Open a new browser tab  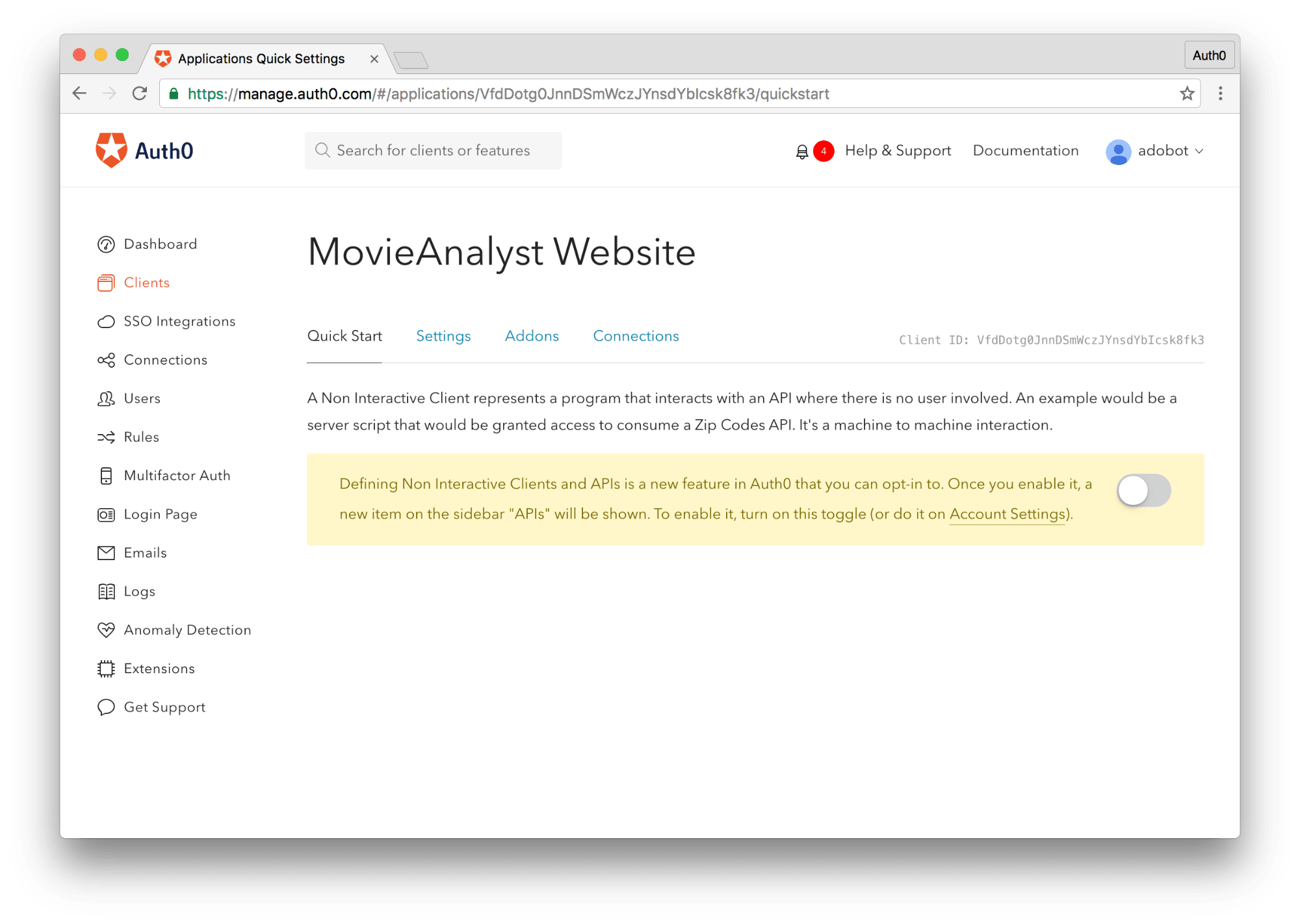(411, 60)
